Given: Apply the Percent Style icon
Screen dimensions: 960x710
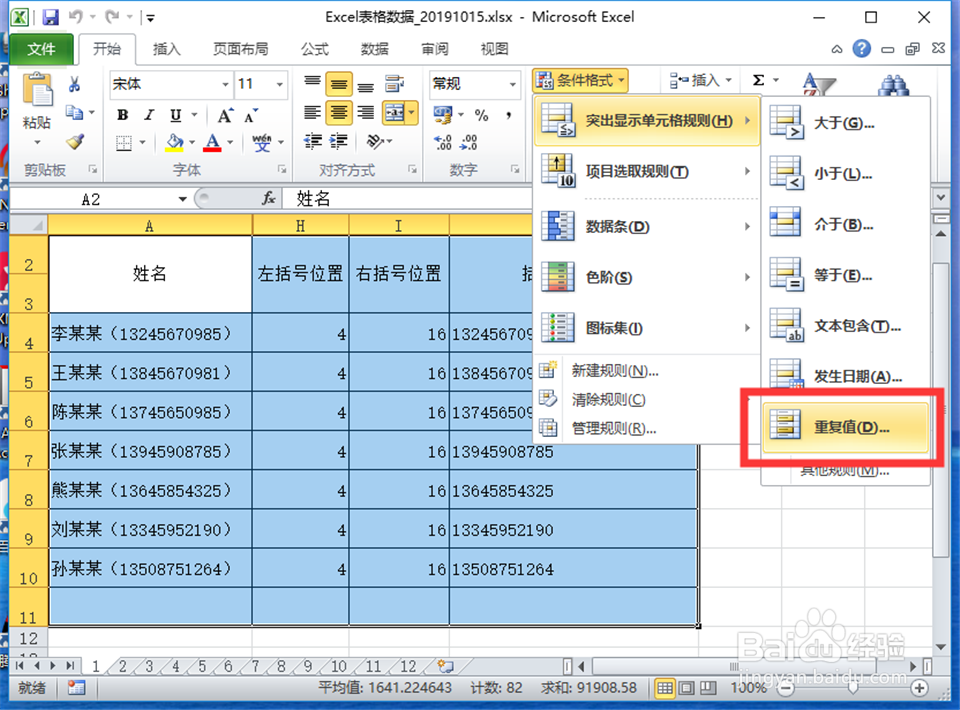Looking at the screenshot, I should pyautogui.click(x=483, y=114).
